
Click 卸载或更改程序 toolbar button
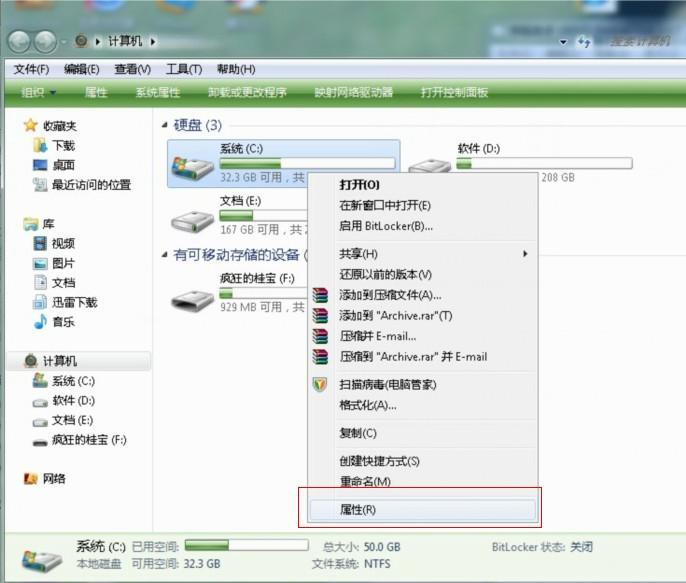click(247, 92)
